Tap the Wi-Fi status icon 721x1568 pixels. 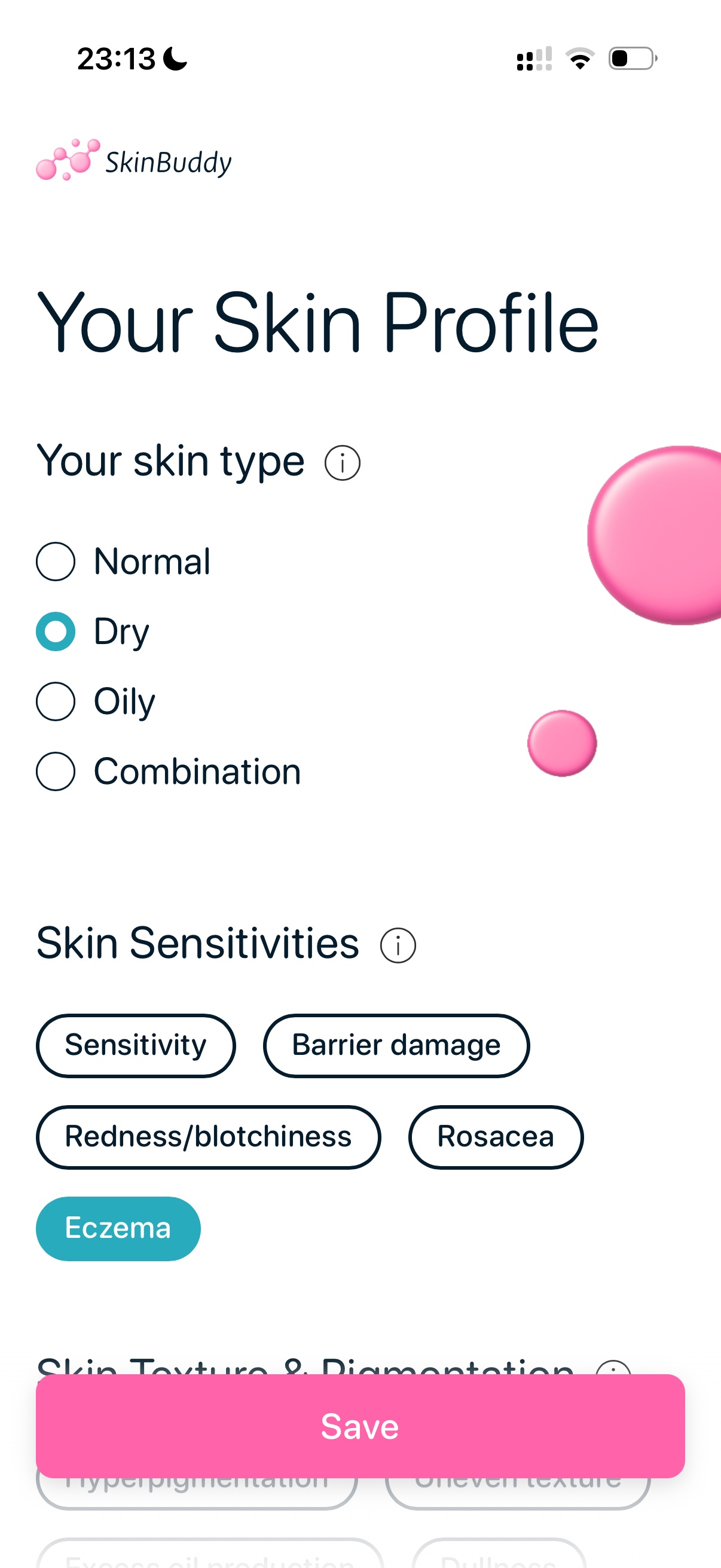(581, 57)
